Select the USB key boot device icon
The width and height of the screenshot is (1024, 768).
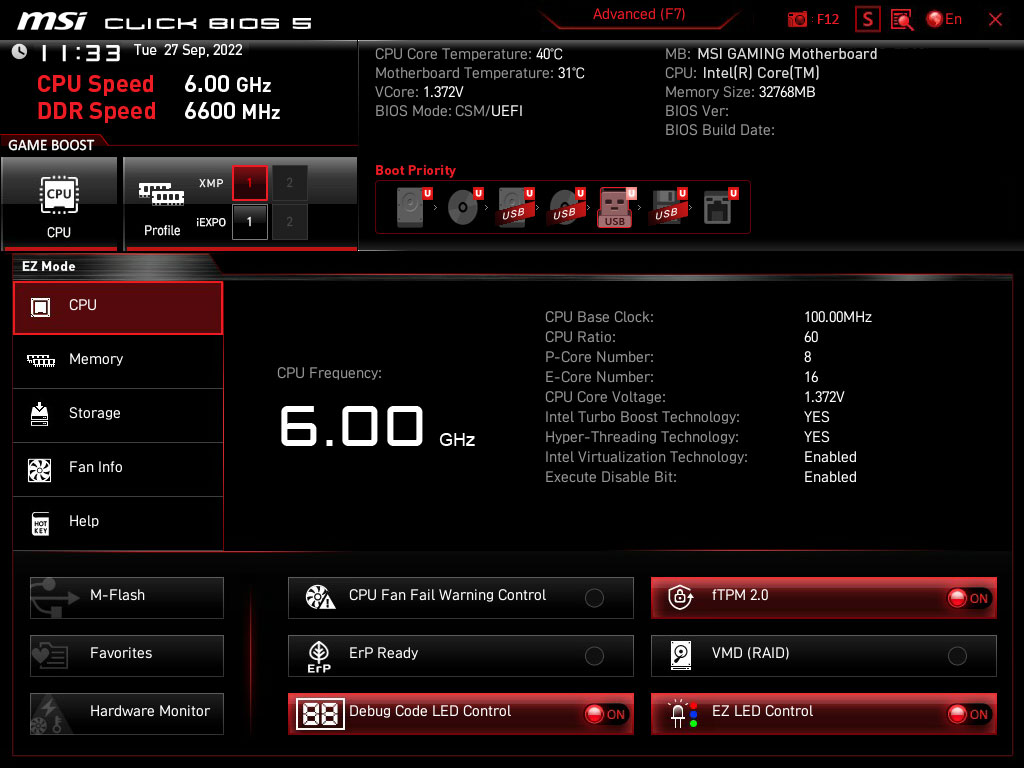click(x=614, y=207)
